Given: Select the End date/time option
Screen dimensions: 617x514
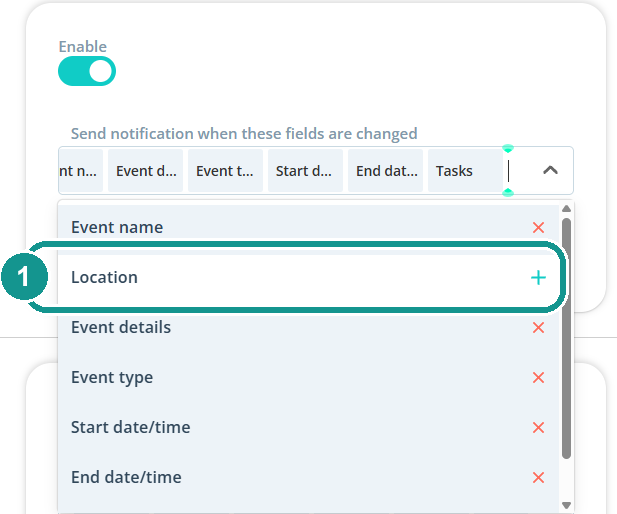Looking at the screenshot, I should (308, 477).
